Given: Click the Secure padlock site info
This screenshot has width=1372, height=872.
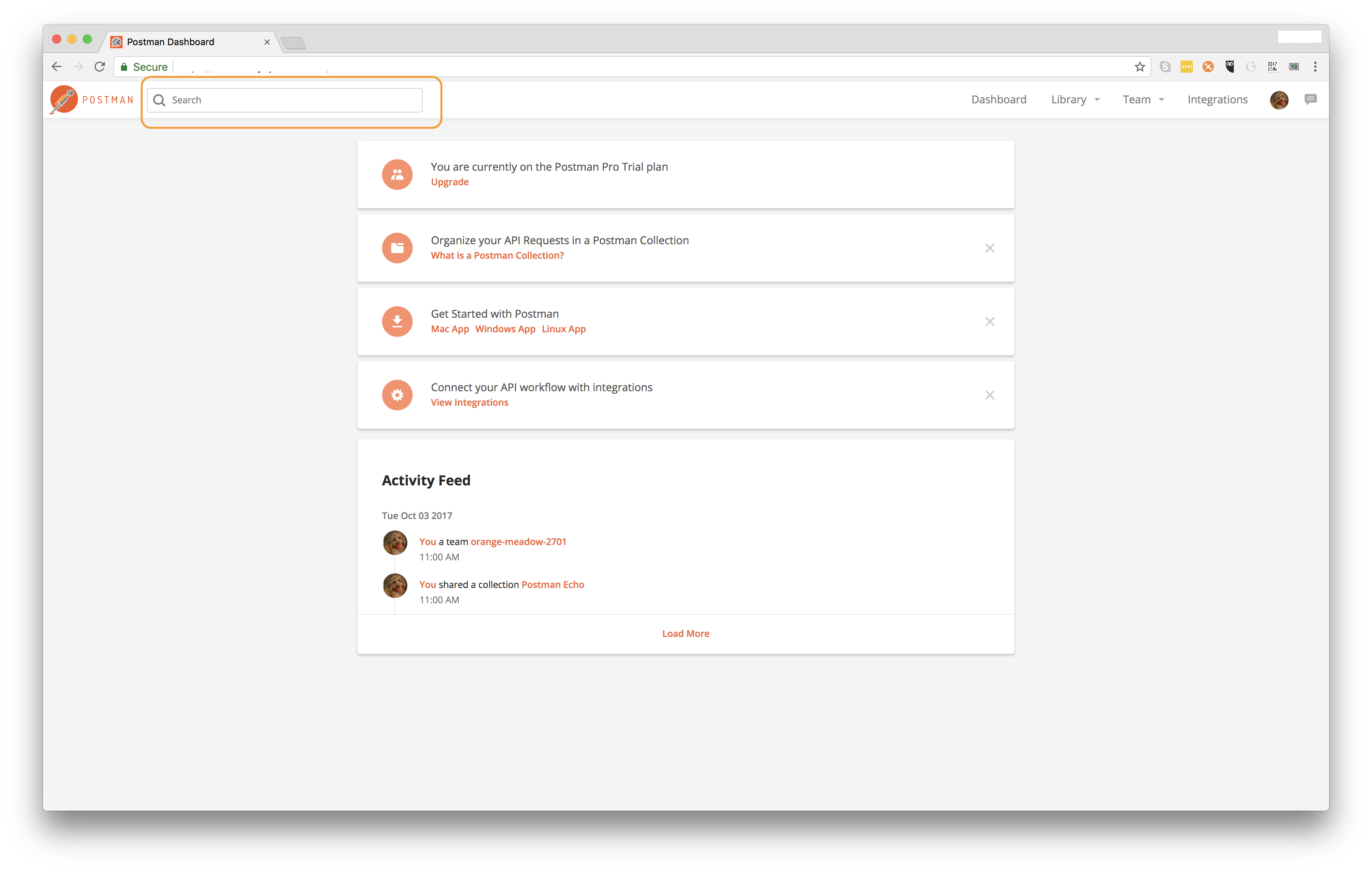Looking at the screenshot, I should point(144,67).
